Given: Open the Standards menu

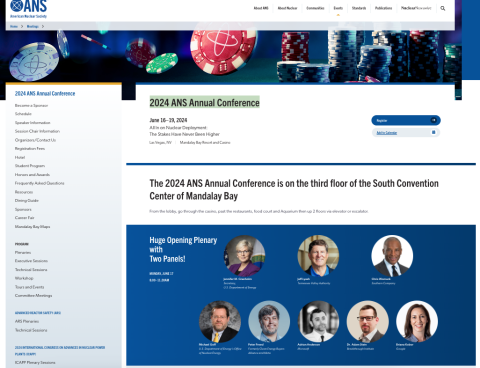Looking at the screenshot, I should click(359, 8).
